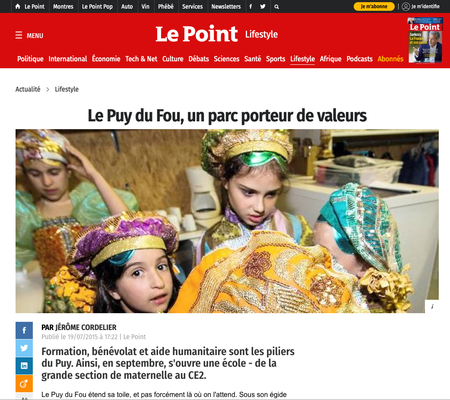Open Le Point magazine cover thumbnail
This screenshot has width=450, height=400.
click(x=425, y=40)
